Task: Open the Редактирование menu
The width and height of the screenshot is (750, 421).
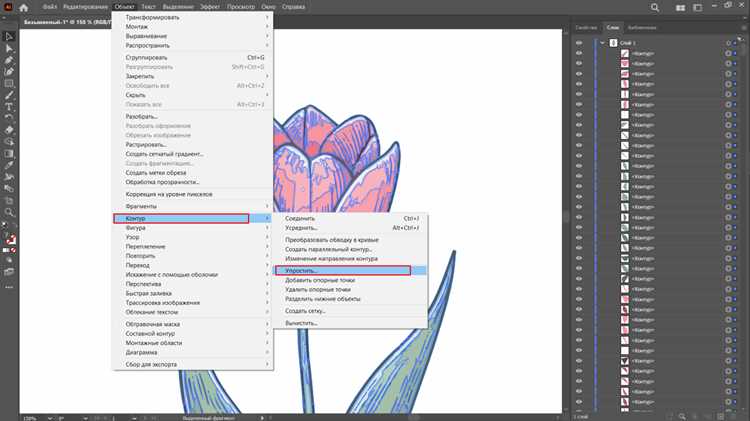Action: tap(86, 7)
